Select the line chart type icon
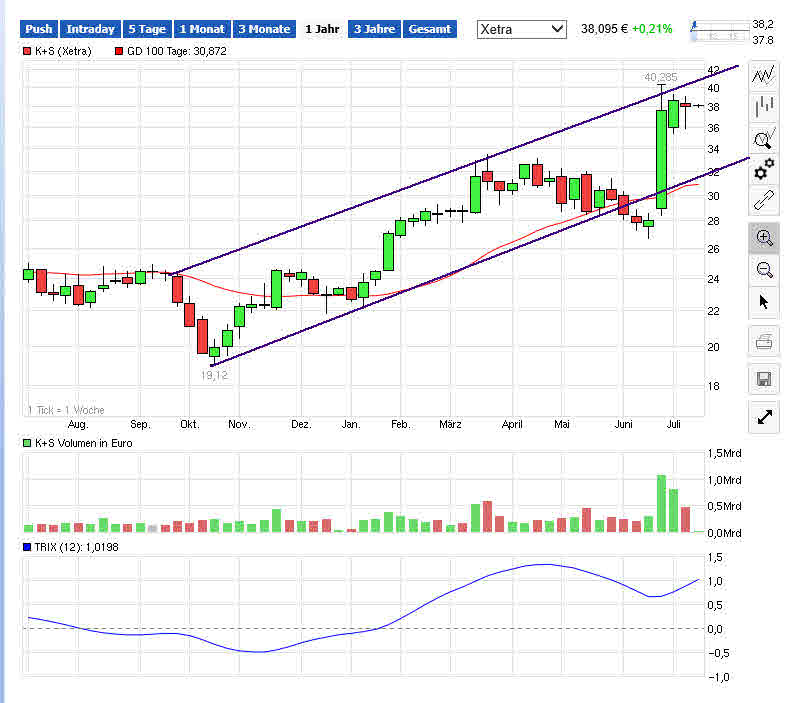This screenshot has height=703, width=786. (x=764, y=76)
